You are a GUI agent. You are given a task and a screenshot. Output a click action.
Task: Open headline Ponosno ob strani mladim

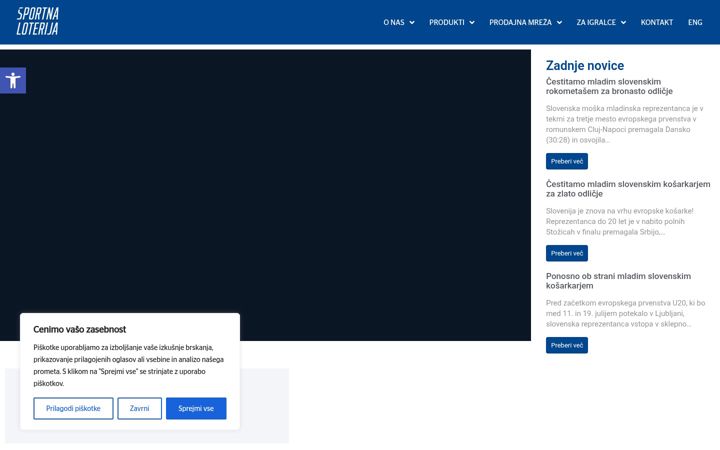tap(618, 281)
